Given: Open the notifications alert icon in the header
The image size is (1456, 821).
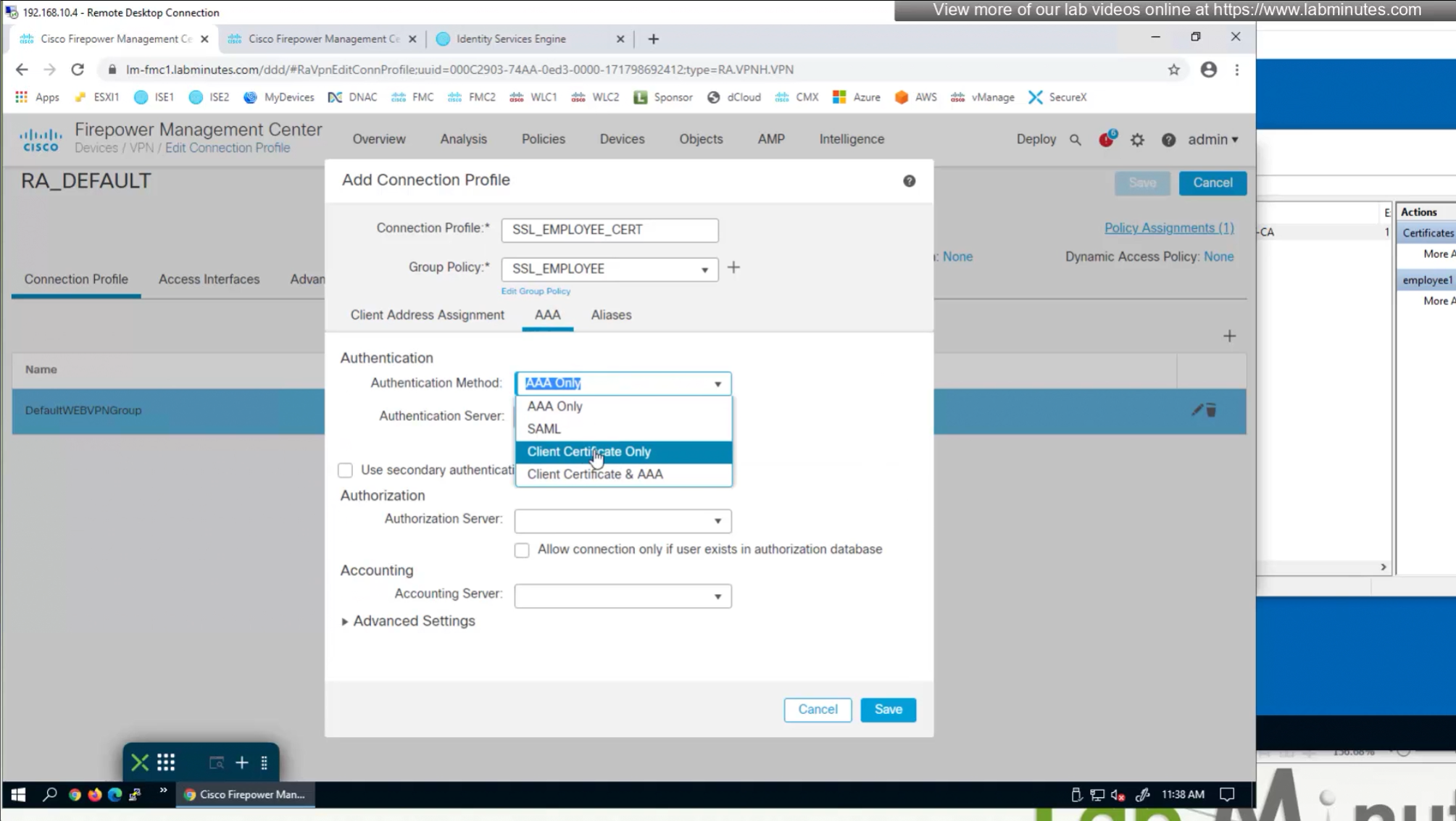Looking at the screenshot, I should click(1106, 139).
